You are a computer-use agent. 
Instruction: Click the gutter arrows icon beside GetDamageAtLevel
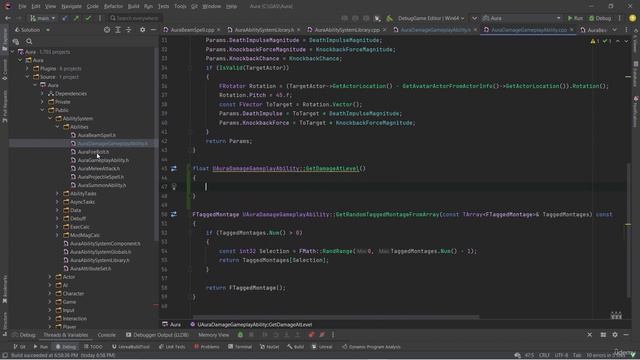point(174,169)
